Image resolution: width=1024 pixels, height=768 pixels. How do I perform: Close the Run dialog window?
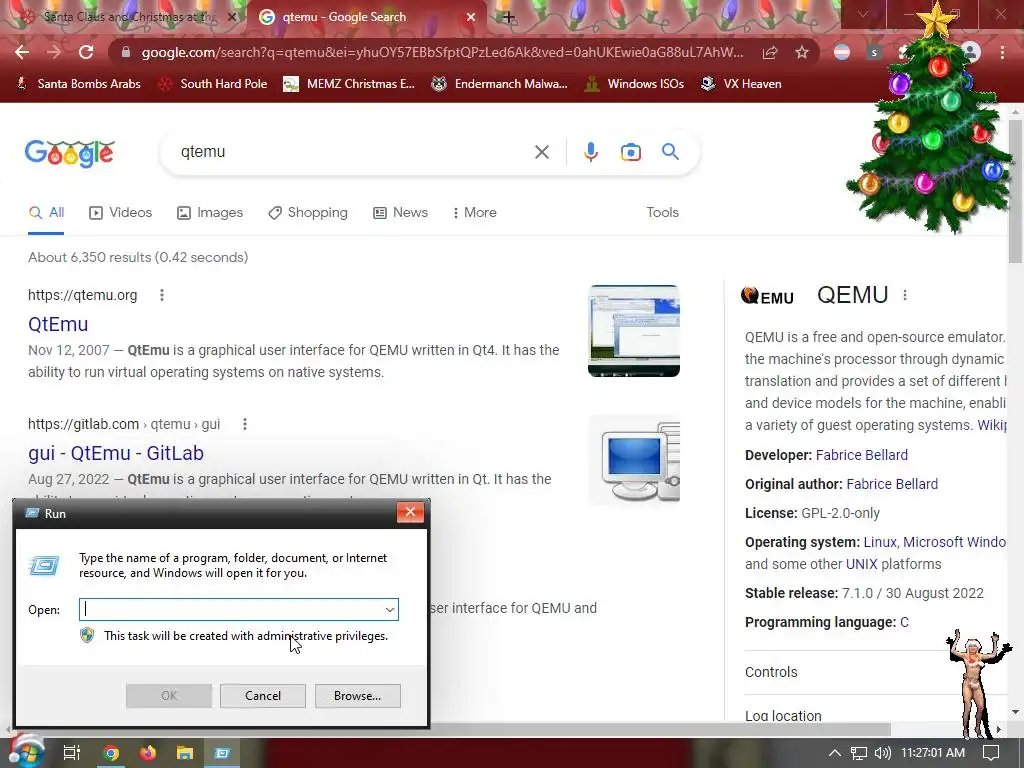pos(410,513)
